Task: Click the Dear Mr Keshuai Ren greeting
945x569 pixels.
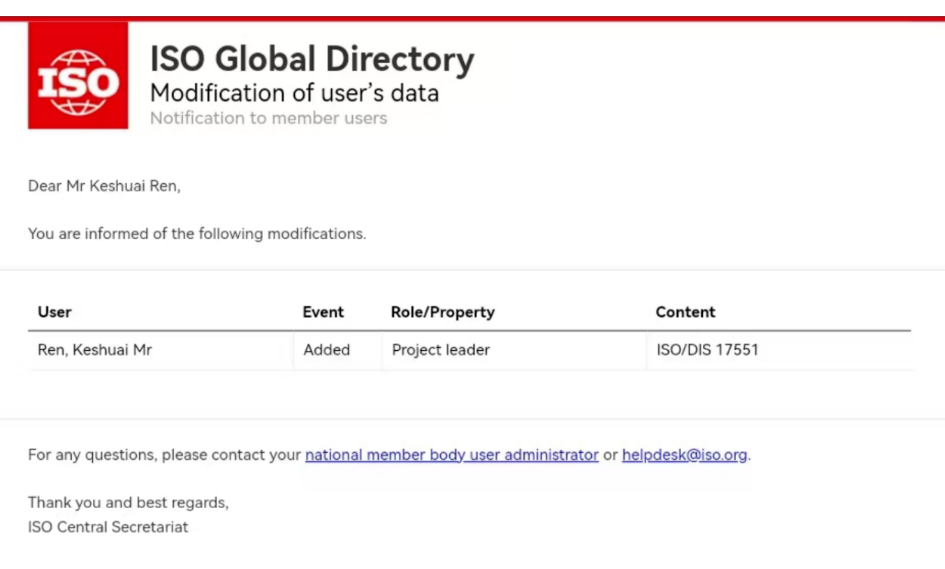Action: click(104, 186)
